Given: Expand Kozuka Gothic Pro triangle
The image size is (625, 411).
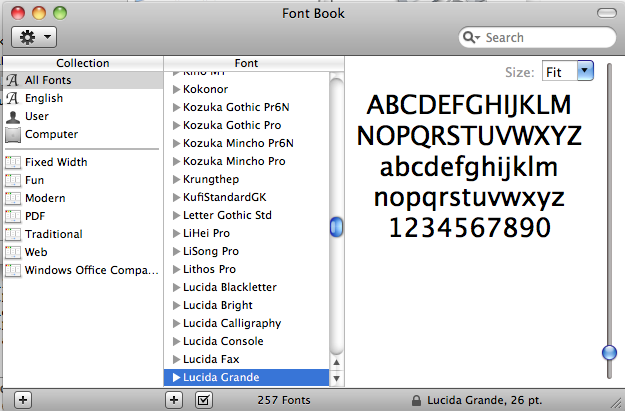Looking at the screenshot, I should (x=176, y=125).
